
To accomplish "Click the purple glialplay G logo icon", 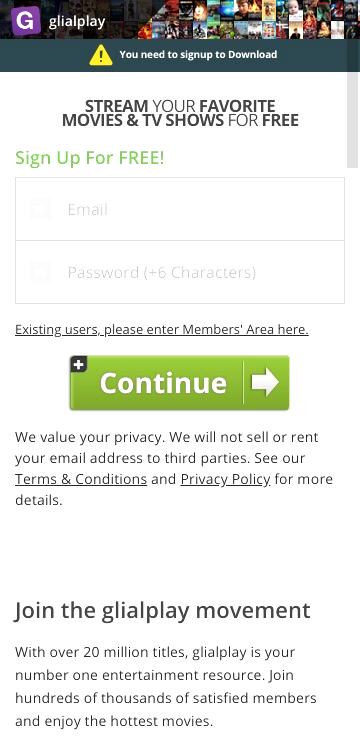I will point(26,21).
